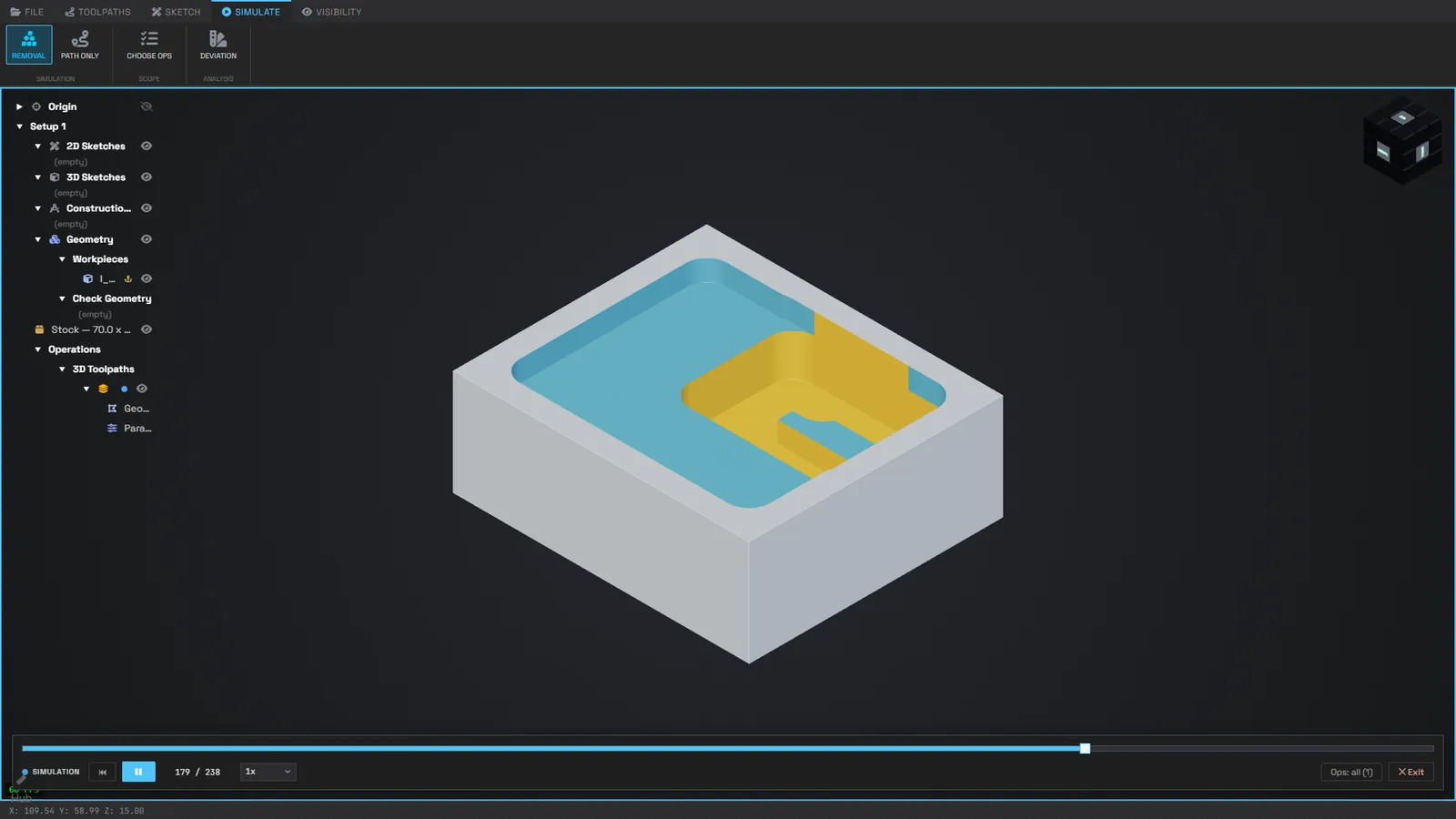The height and width of the screenshot is (819, 1456).
Task: Pause the simulation playback
Action: 138,772
